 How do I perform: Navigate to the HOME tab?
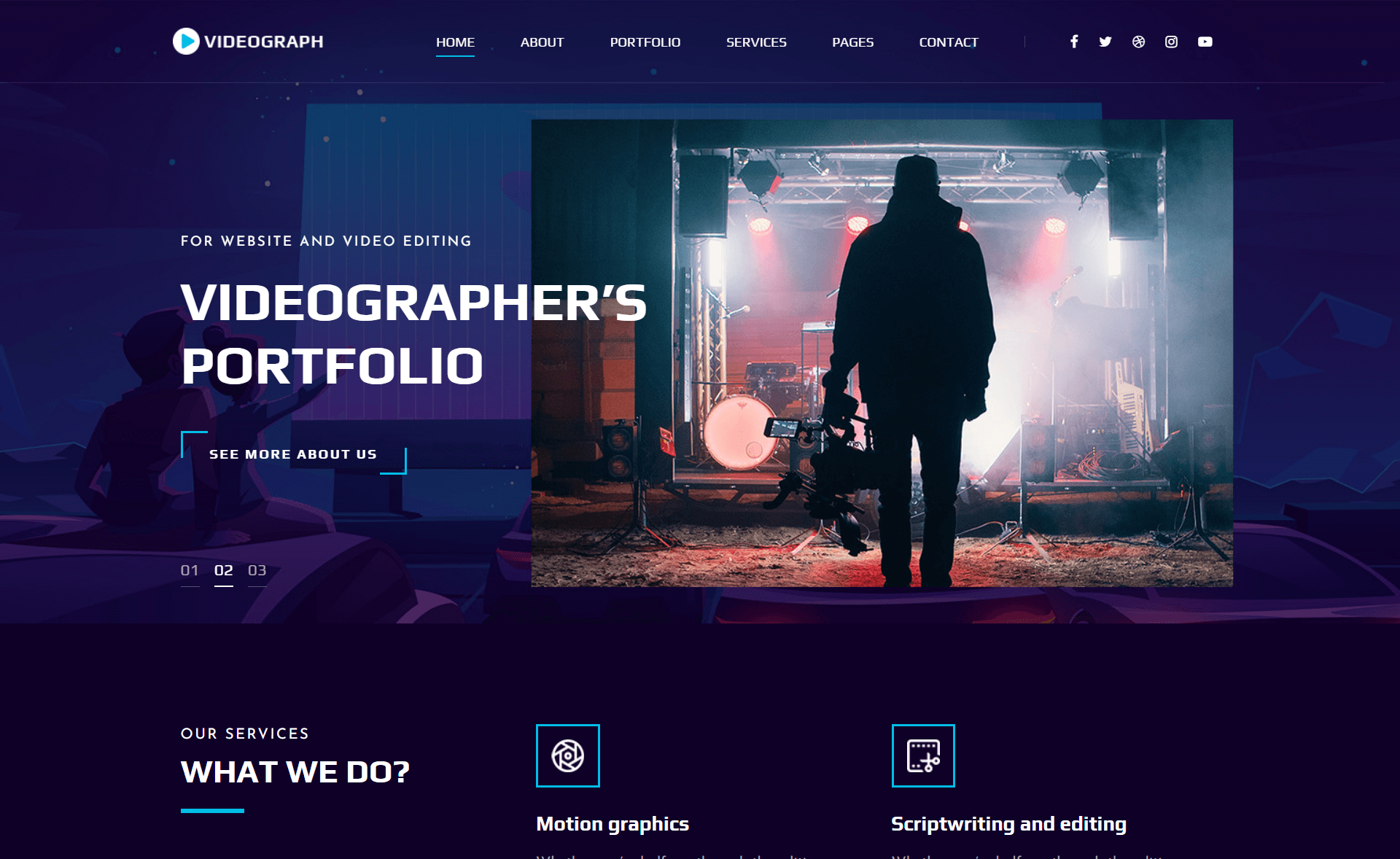click(x=454, y=41)
